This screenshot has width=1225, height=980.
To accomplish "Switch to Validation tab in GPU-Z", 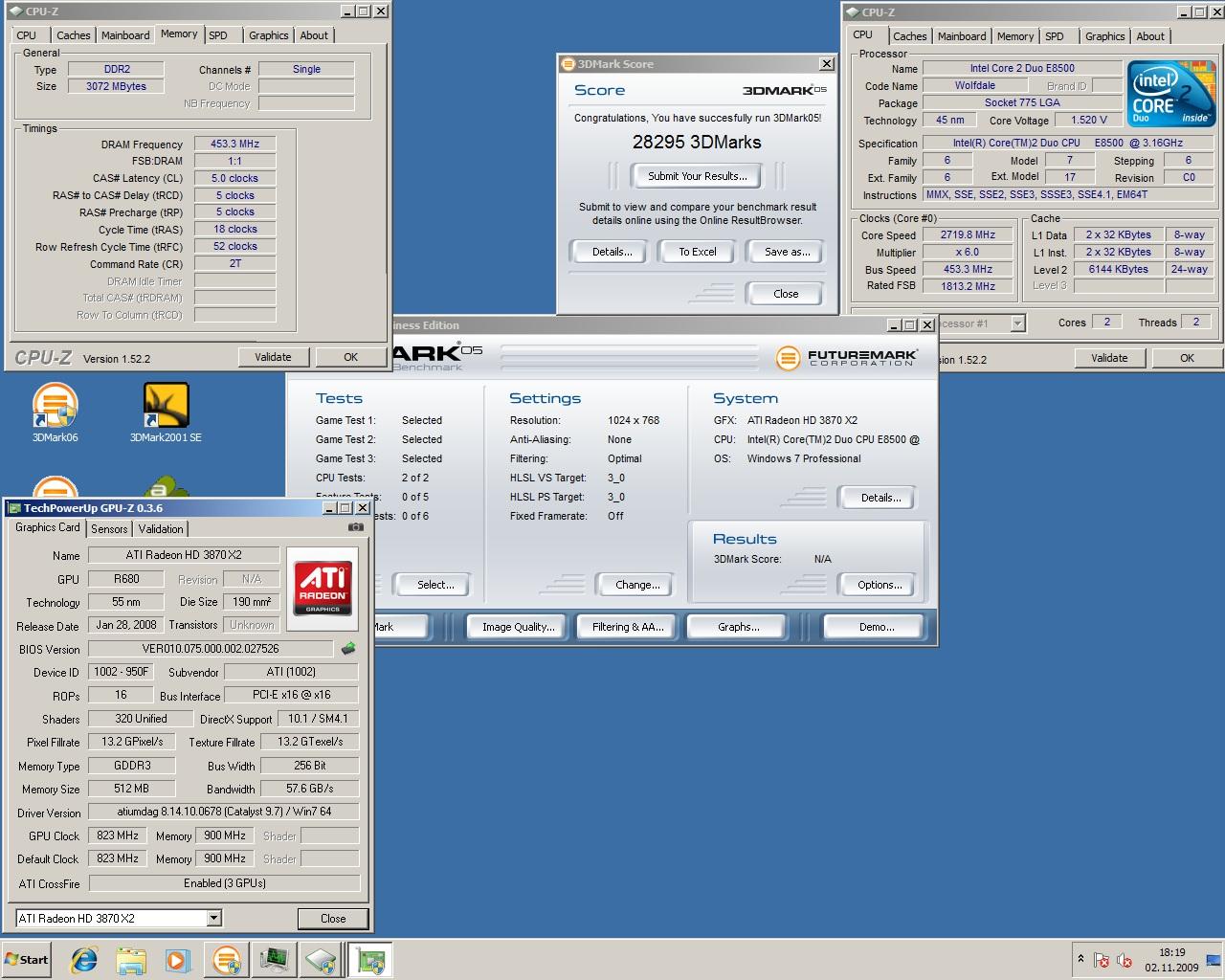I will [161, 528].
